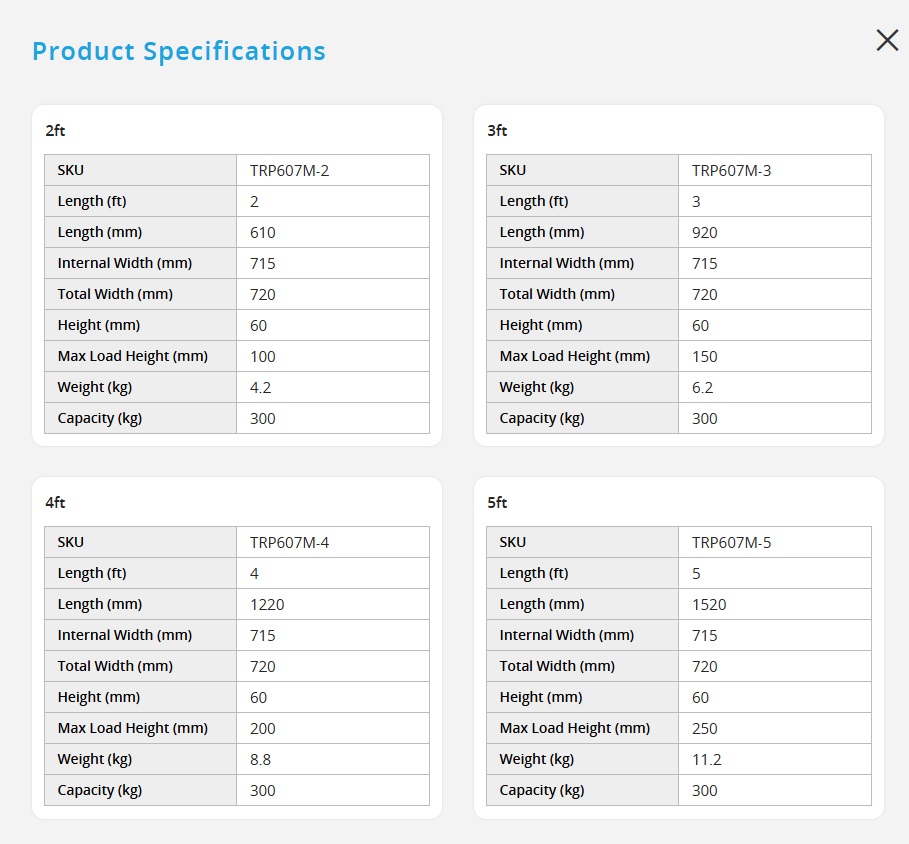Click Max Load Height value 250
This screenshot has height=844, width=909.
[x=704, y=729]
